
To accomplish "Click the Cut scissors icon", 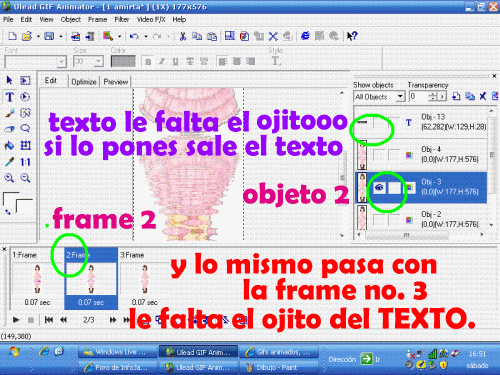I will [x=183, y=36].
